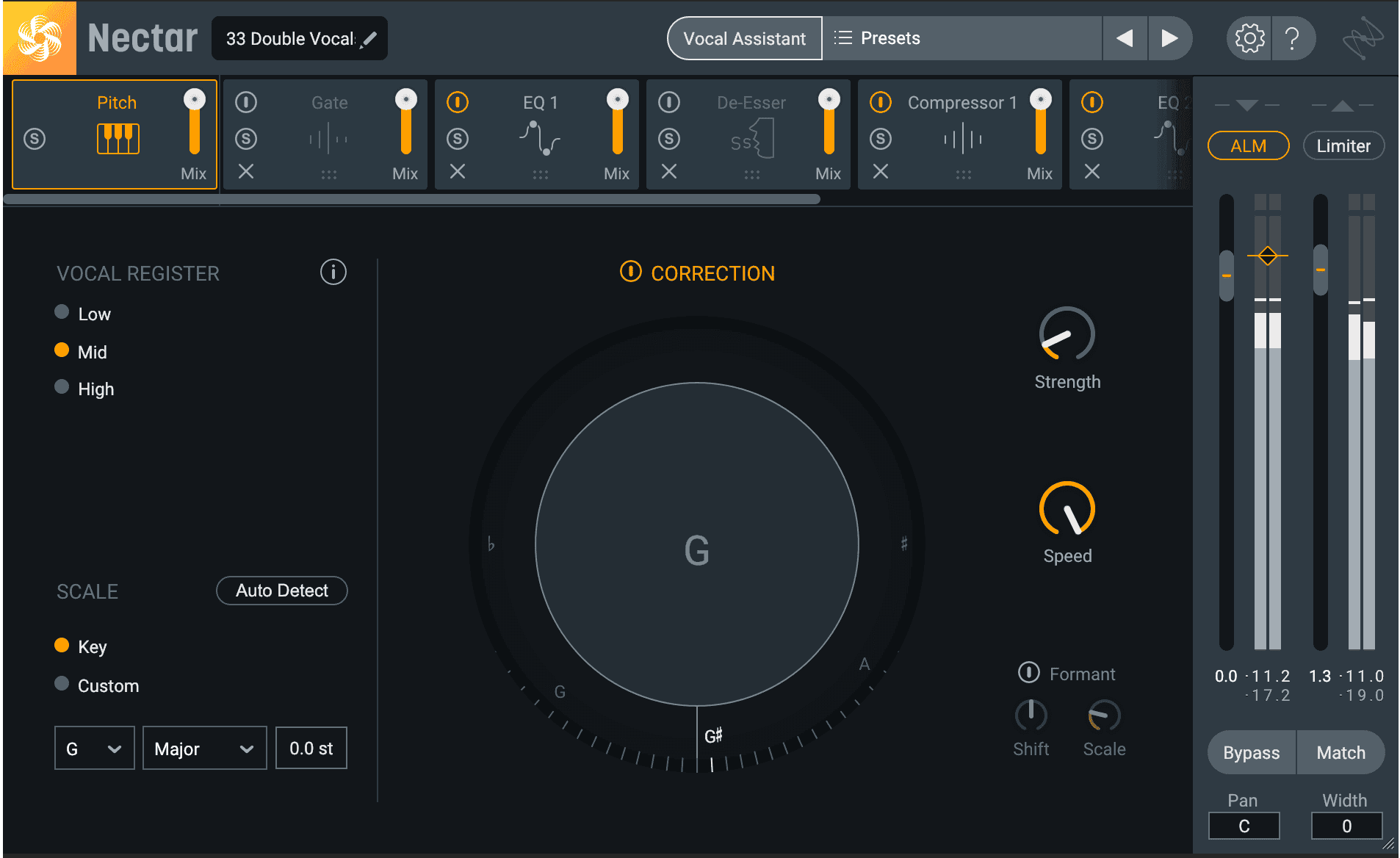The height and width of the screenshot is (858, 1400).
Task: Solo the EQ 1 module
Action: (x=458, y=139)
